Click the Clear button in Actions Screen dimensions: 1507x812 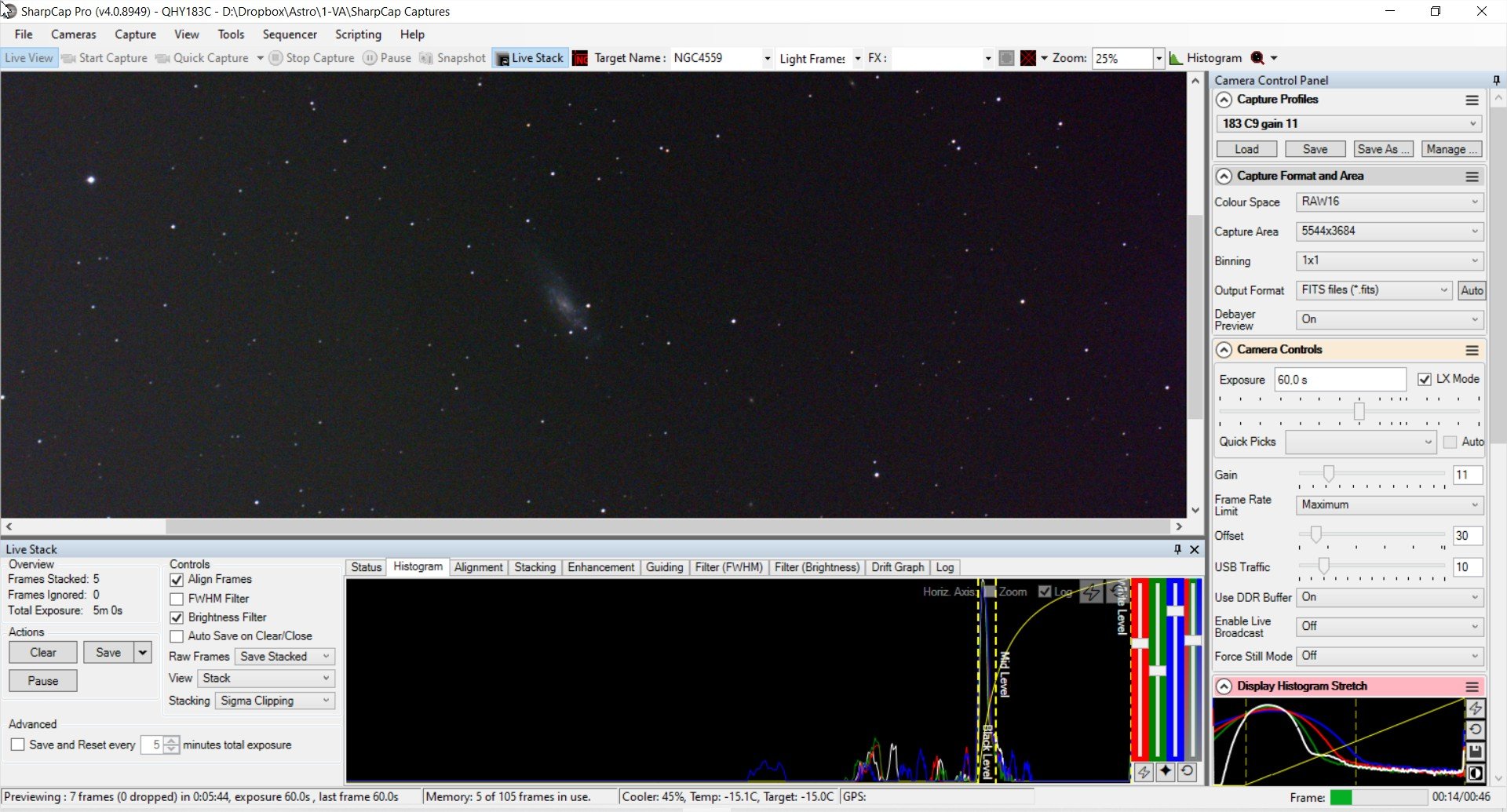point(43,653)
